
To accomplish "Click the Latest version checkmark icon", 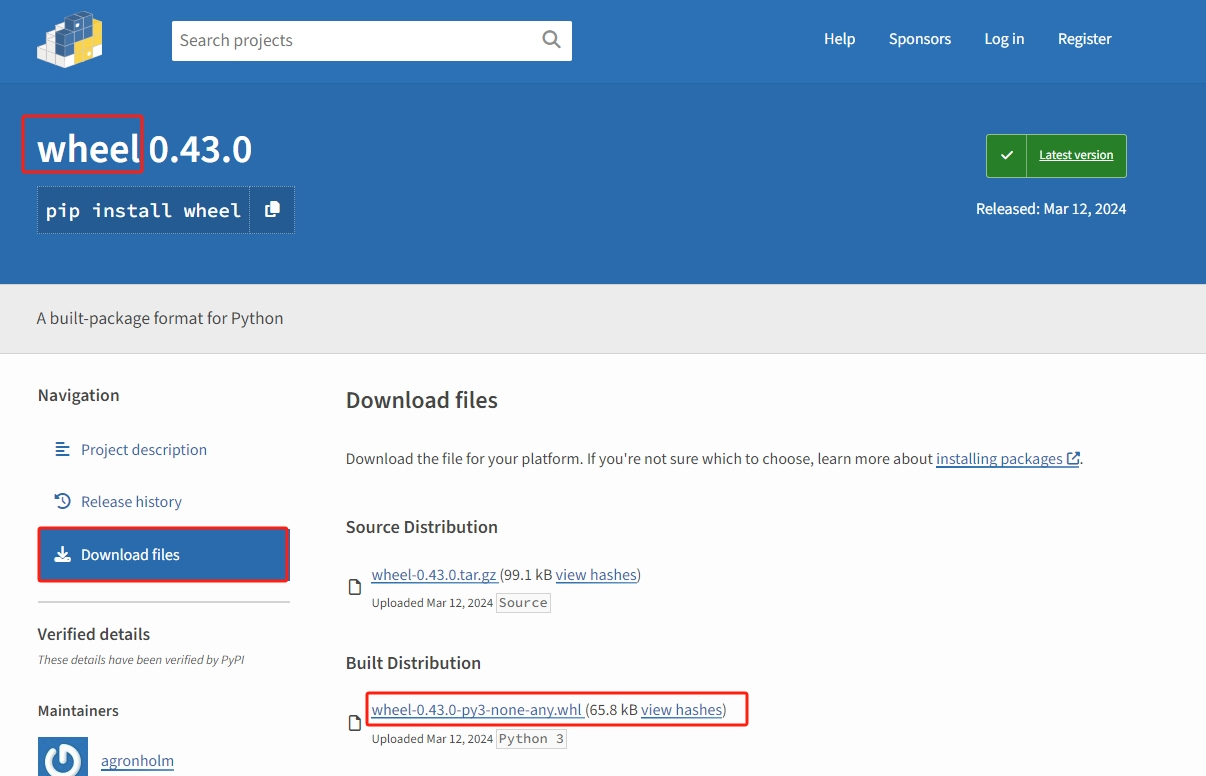I will (1007, 156).
